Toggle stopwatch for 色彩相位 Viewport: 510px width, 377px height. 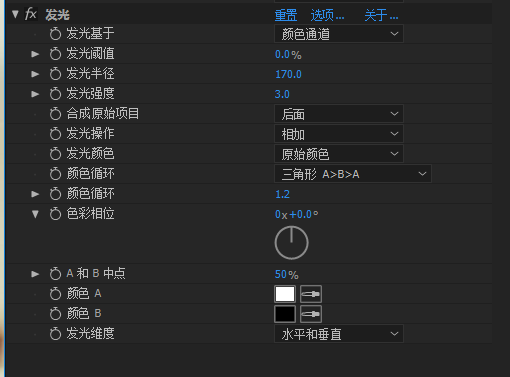tap(55, 214)
